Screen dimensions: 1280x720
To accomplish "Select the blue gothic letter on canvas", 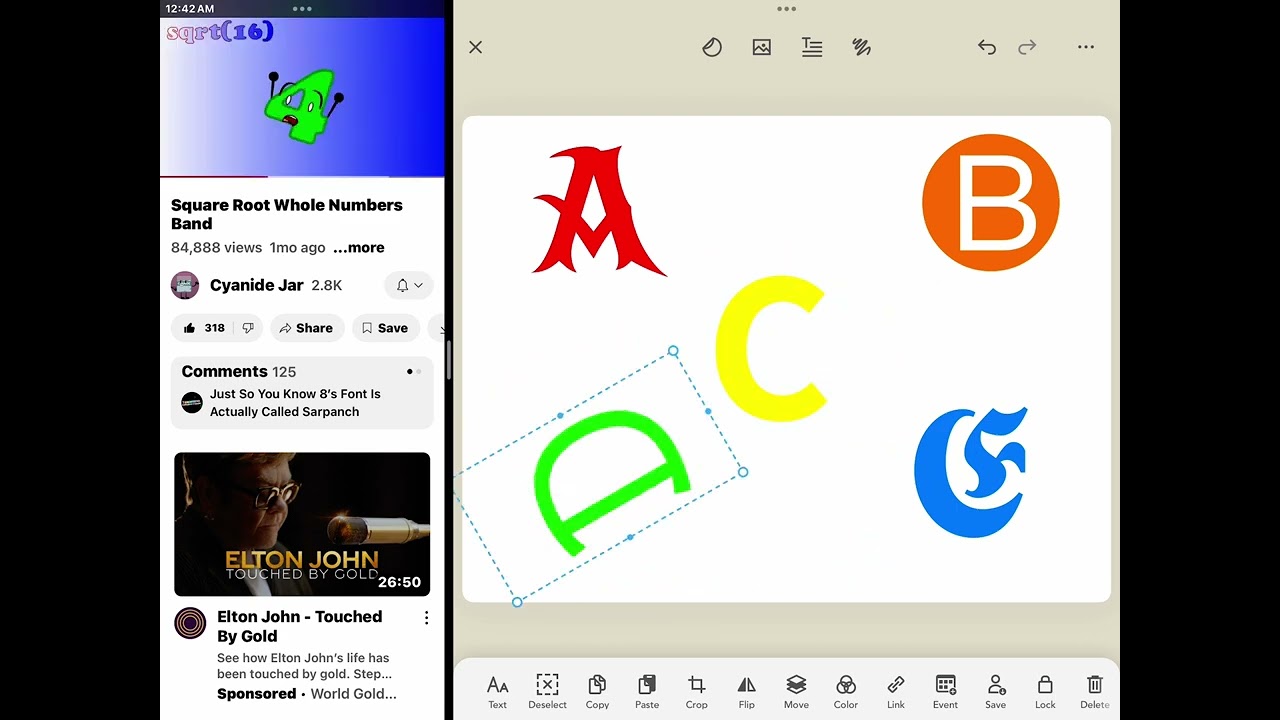I will click(970, 472).
